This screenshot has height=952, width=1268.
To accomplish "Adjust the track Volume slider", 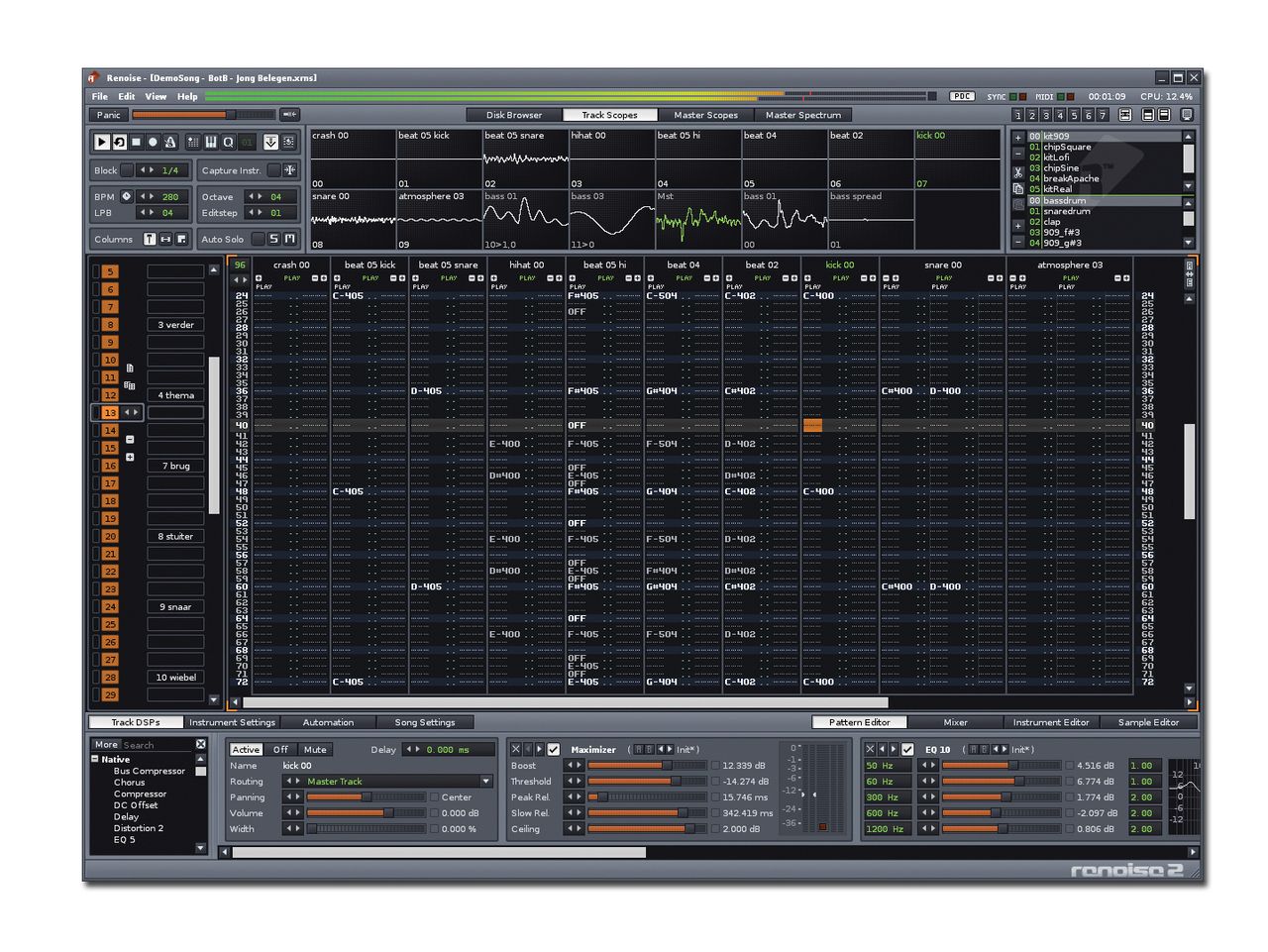I will (x=366, y=812).
